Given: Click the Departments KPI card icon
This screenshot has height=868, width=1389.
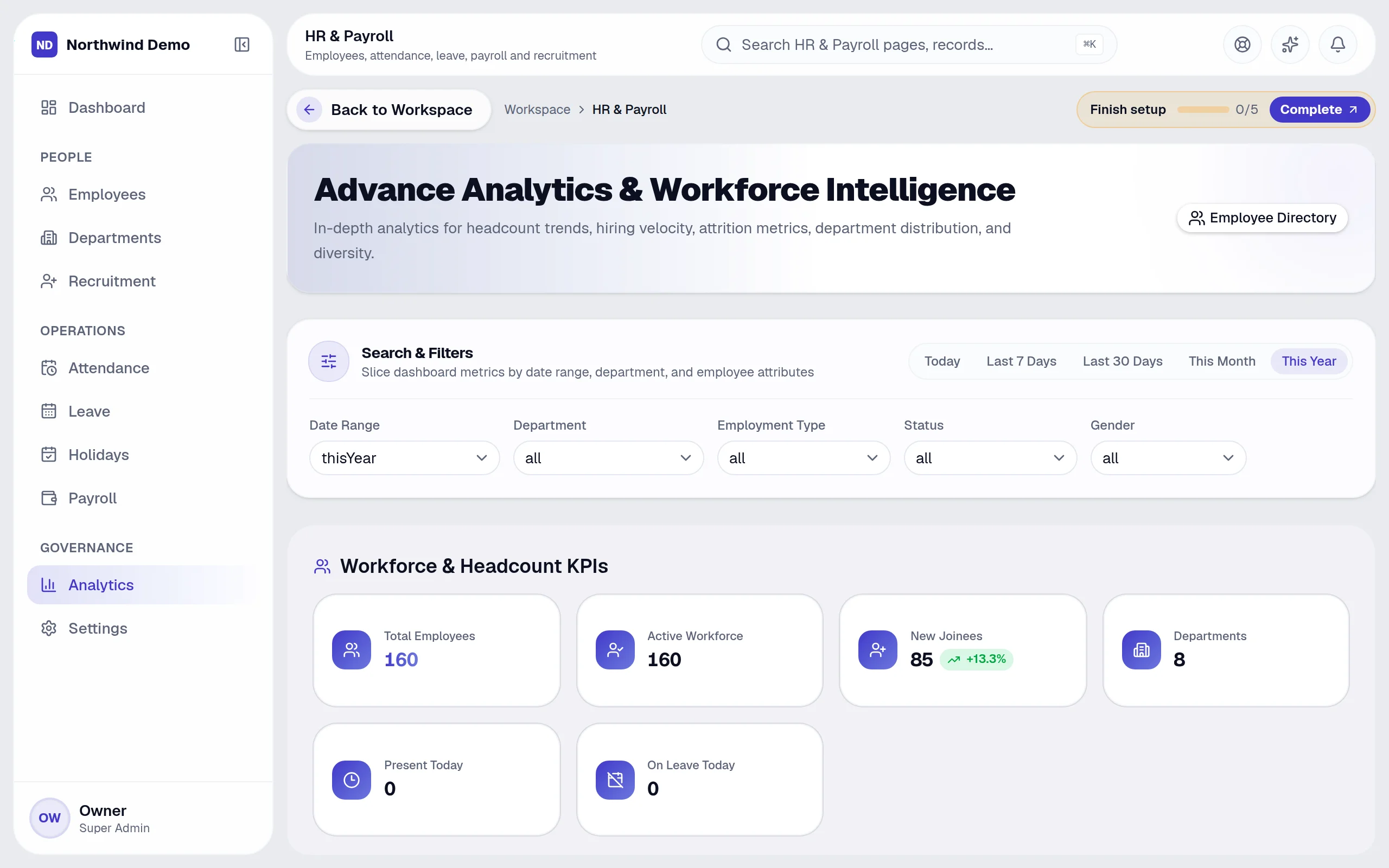Looking at the screenshot, I should [1141, 650].
